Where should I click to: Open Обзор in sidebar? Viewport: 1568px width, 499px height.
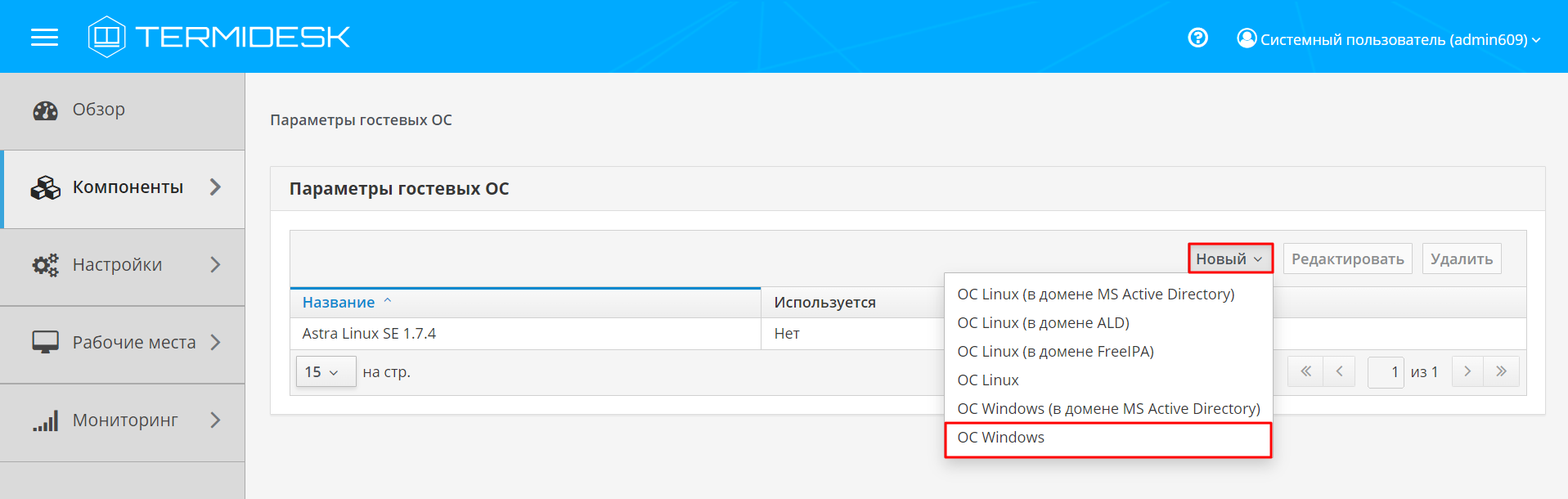coord(123,110)
